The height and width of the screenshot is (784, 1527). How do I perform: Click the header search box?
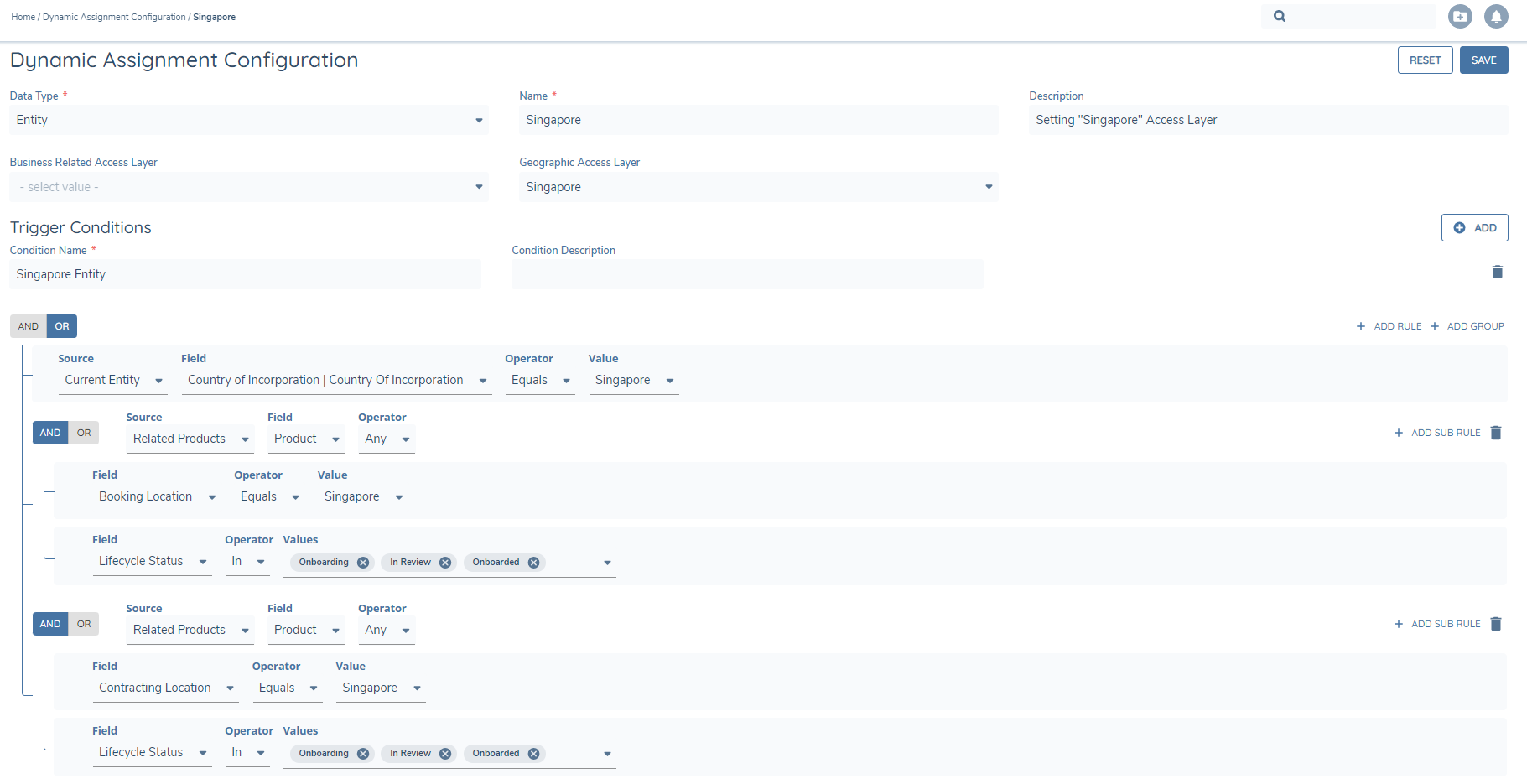coord(1348,16)
